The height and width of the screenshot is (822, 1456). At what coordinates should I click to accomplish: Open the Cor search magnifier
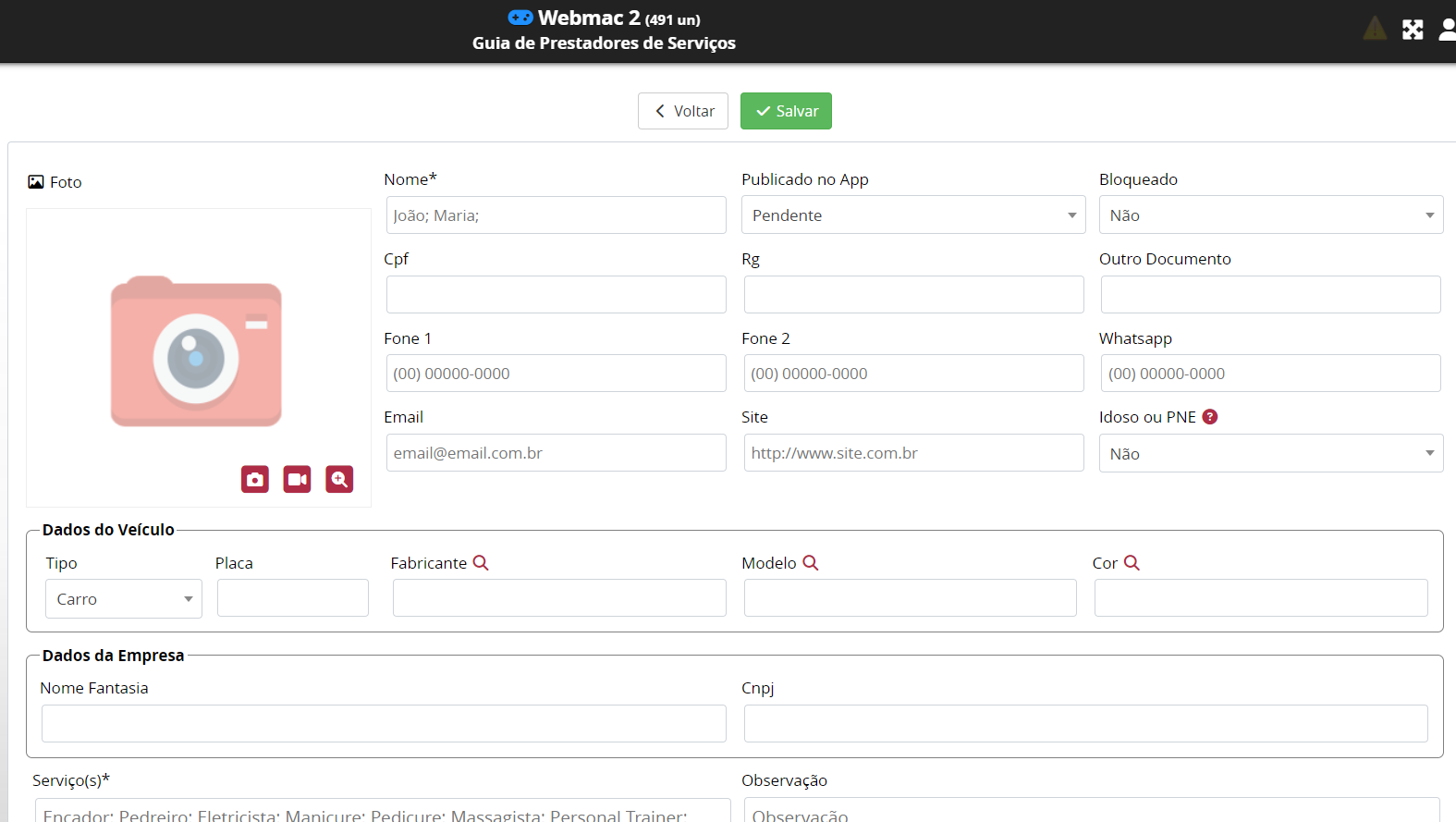pyautogui.click(x=1132, y=562)
